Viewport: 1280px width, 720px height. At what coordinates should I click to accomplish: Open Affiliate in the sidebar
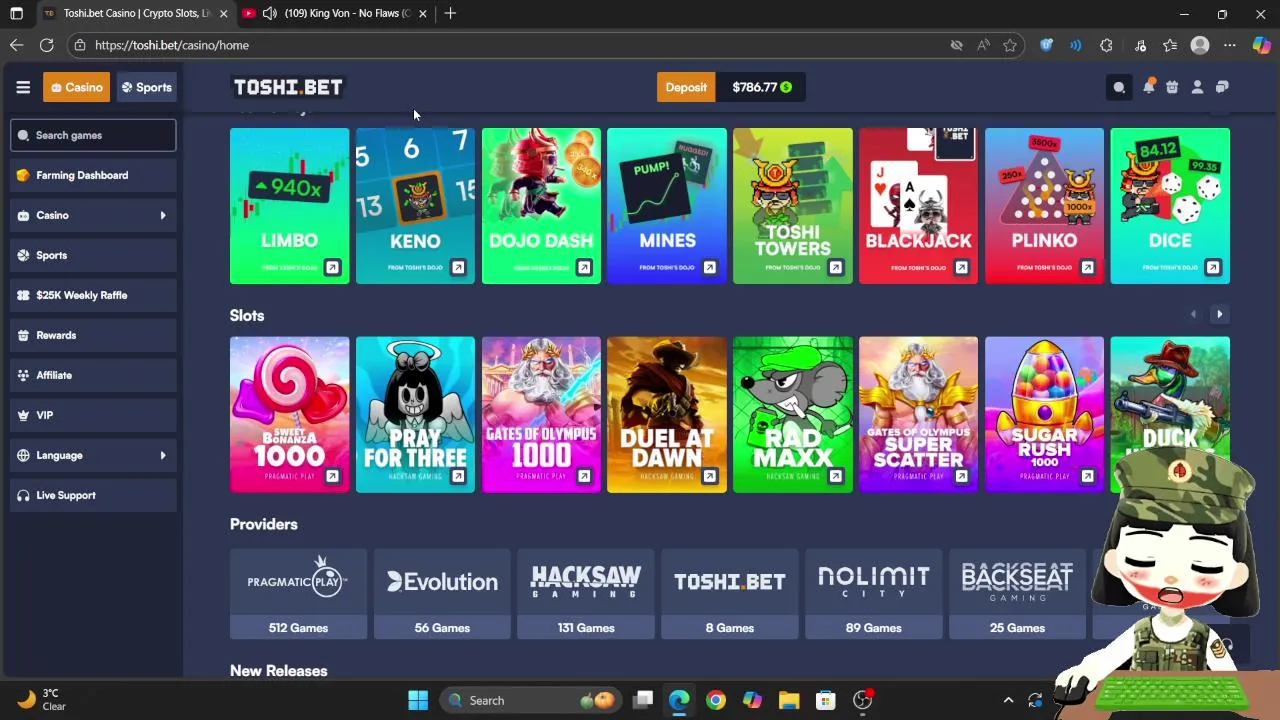click(93, 375)
